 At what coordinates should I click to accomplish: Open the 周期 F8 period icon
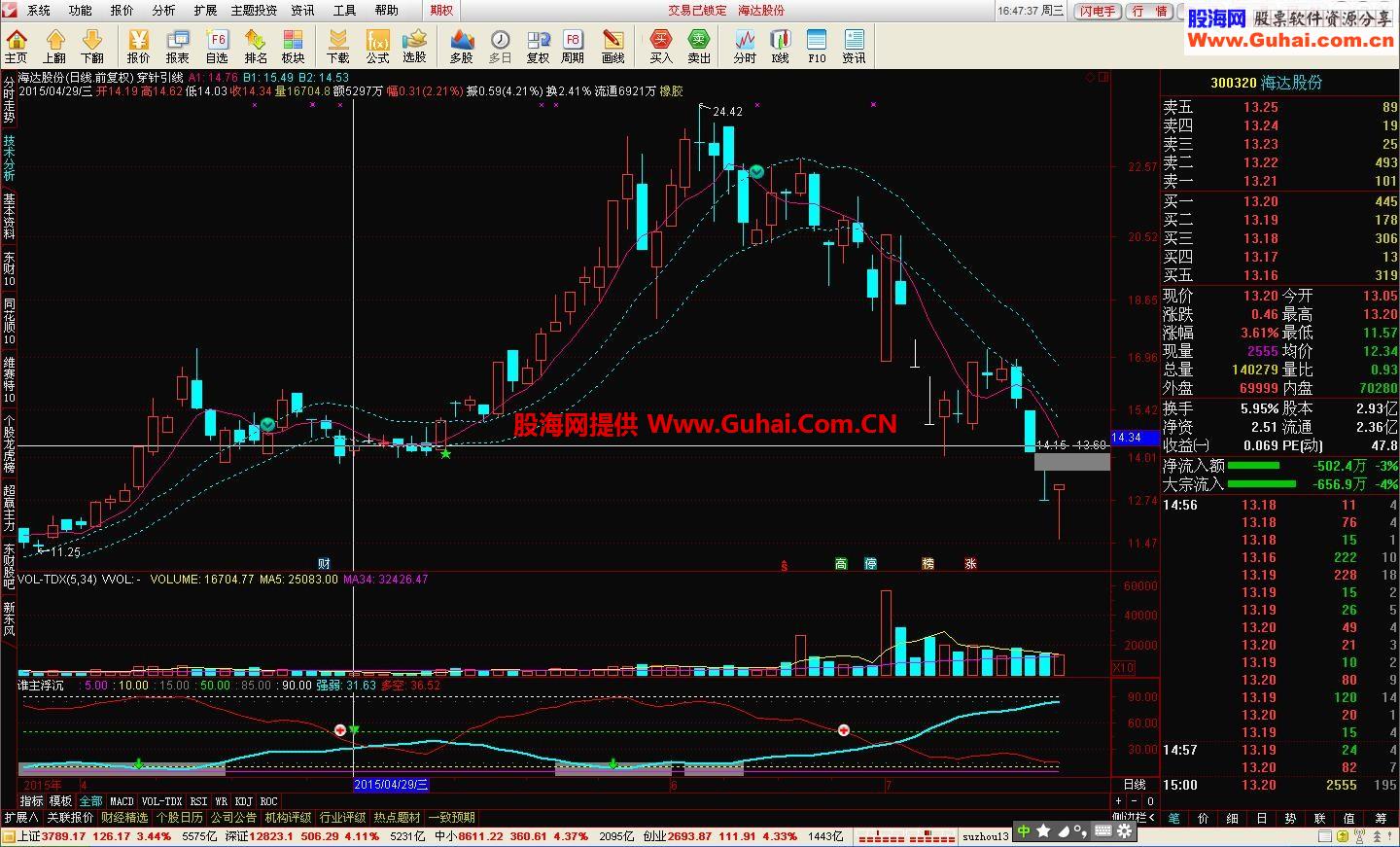pos(573,46)
